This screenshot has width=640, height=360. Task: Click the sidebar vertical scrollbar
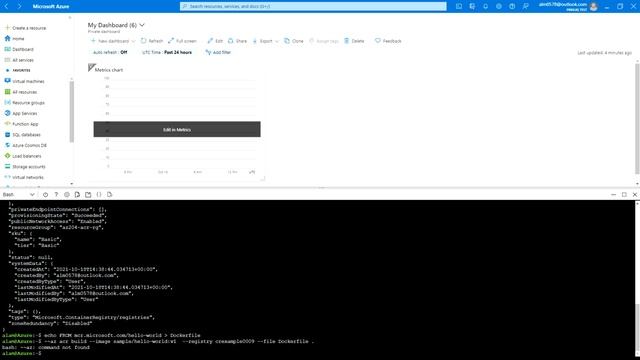(x=71, y=112)
